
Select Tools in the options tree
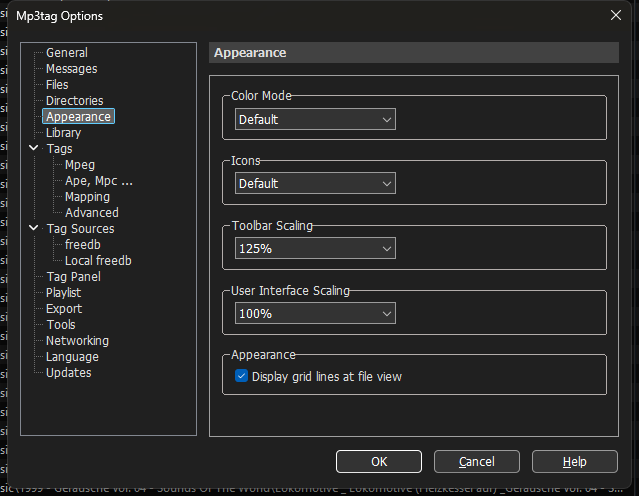tap(61, 324)
